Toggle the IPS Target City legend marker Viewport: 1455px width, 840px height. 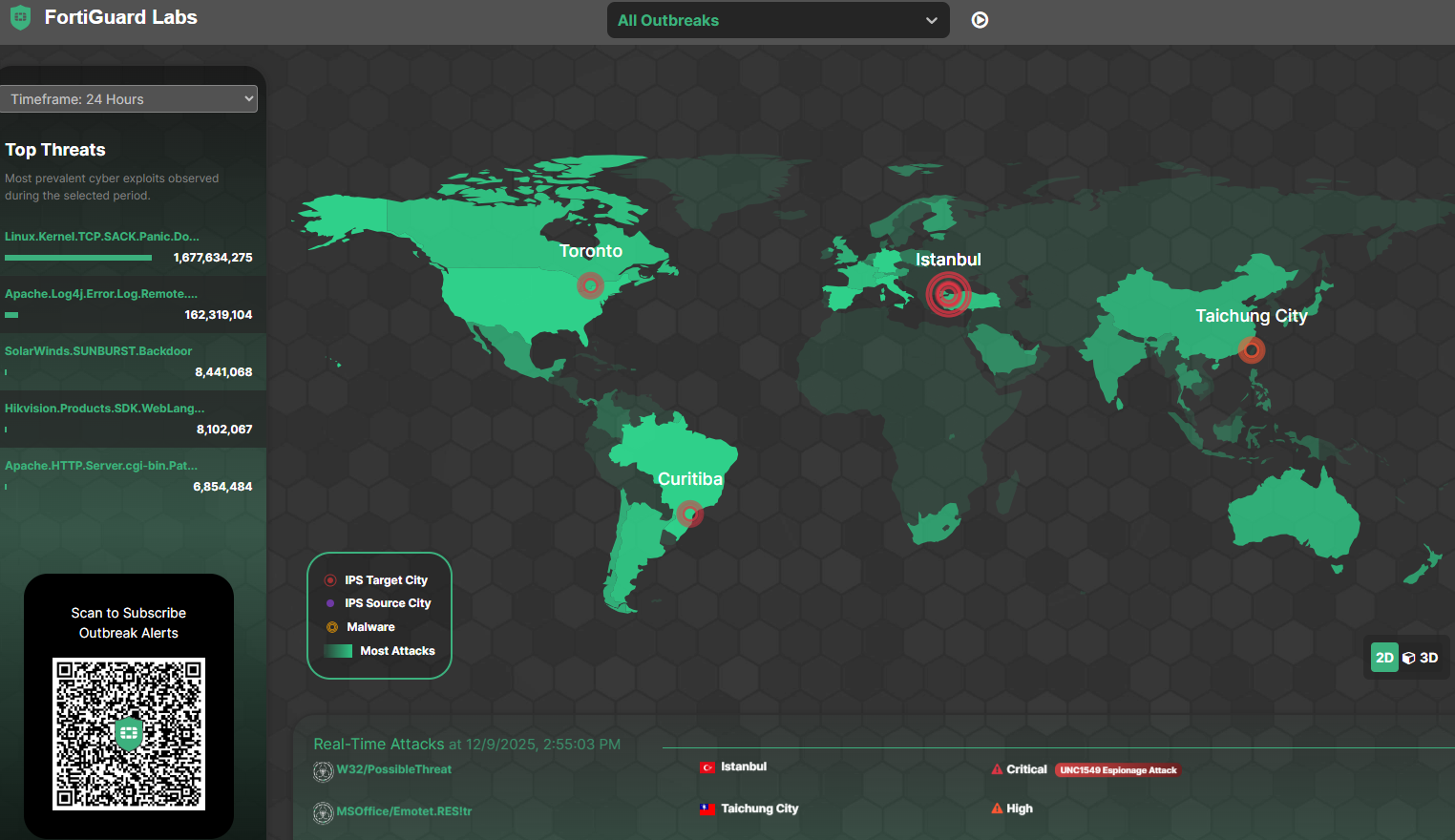(329, 579)
